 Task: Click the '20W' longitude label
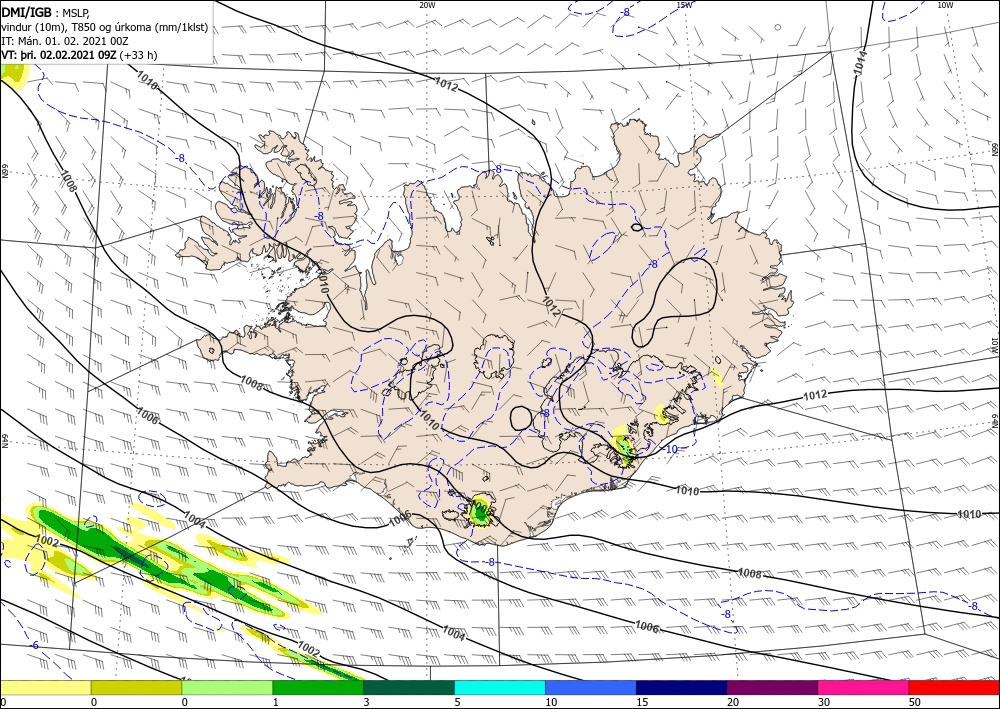point(427,5)
